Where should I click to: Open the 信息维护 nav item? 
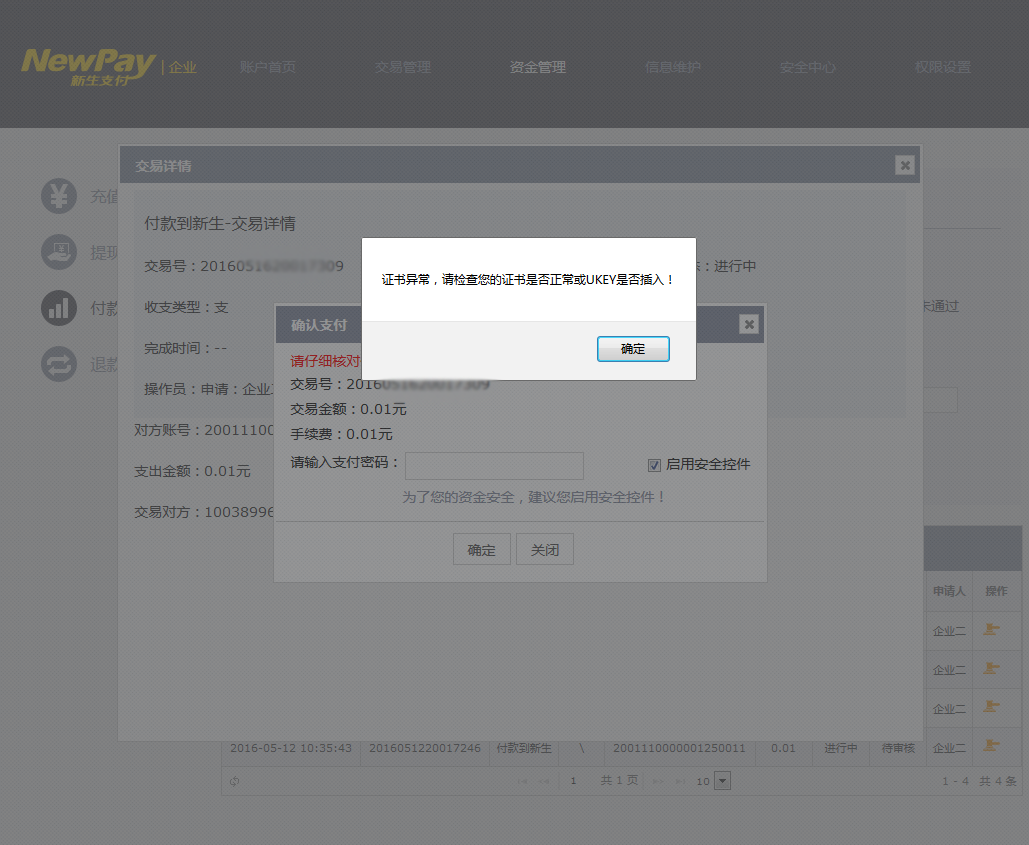(673, 67)
